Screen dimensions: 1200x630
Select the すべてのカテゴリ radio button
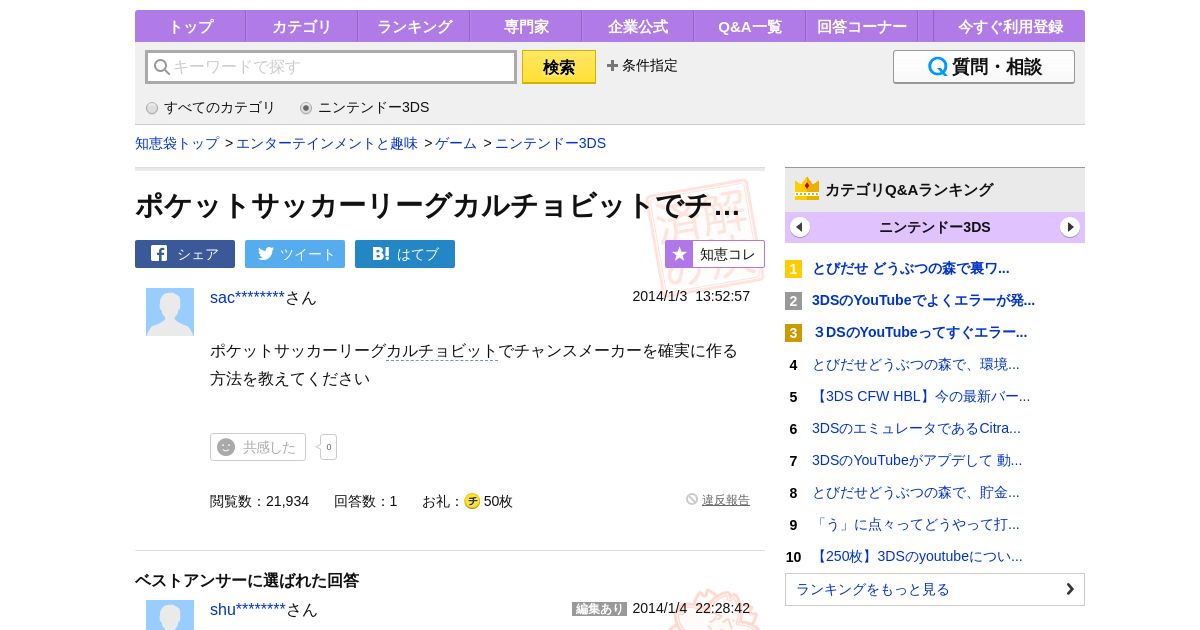(152, 108)
